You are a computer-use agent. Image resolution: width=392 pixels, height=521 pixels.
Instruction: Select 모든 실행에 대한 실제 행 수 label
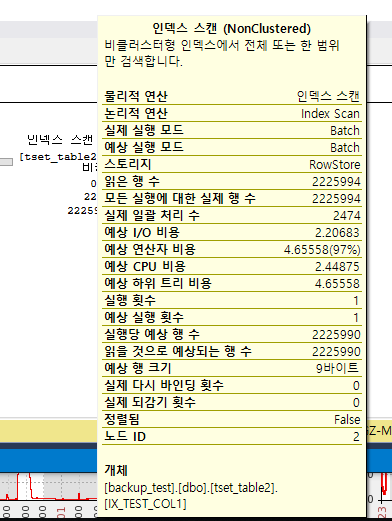point(180,198)
